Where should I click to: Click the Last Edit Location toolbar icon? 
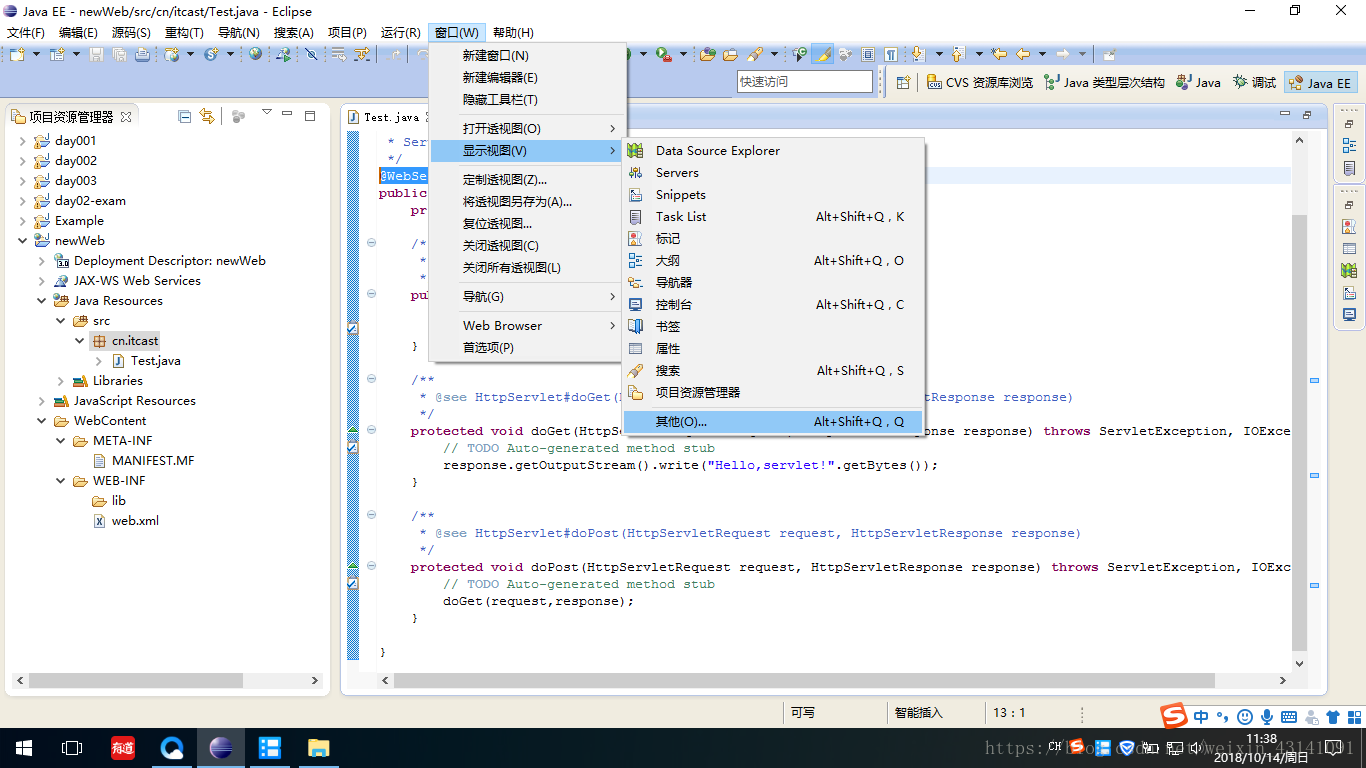pos(998,54)
